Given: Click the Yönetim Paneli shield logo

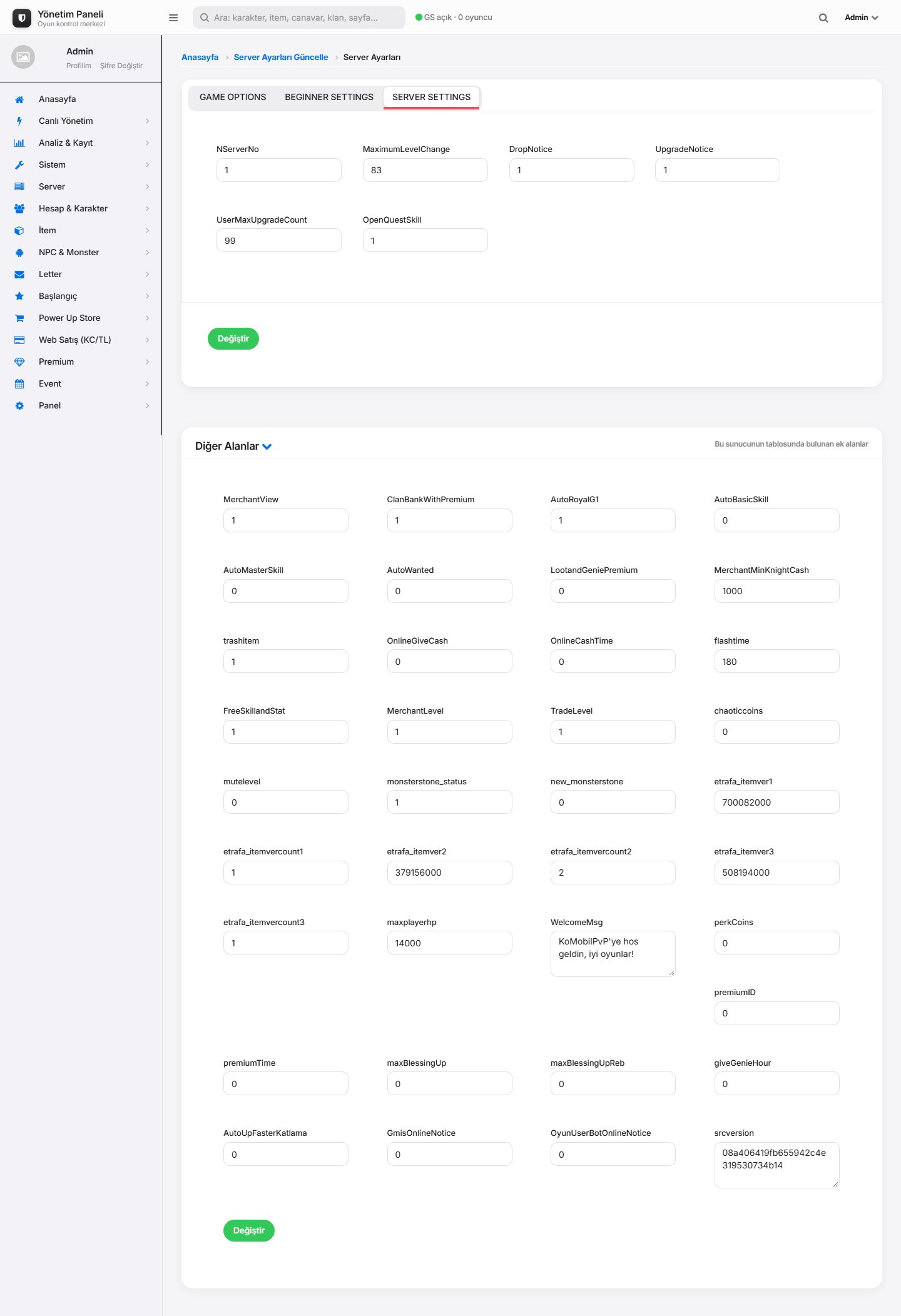Looking at the screenshot, I should [22, 18].
